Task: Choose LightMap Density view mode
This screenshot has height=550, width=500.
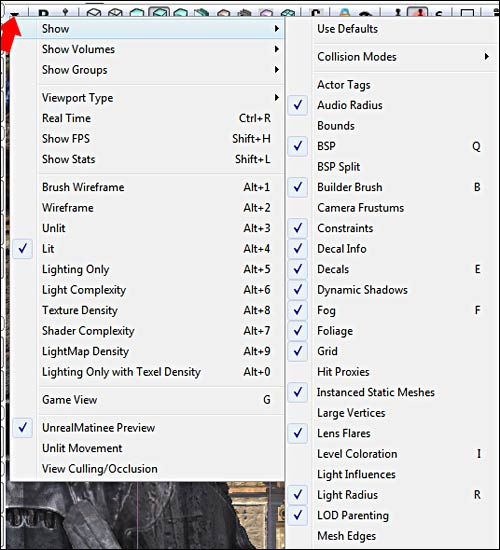Action: 147,351
